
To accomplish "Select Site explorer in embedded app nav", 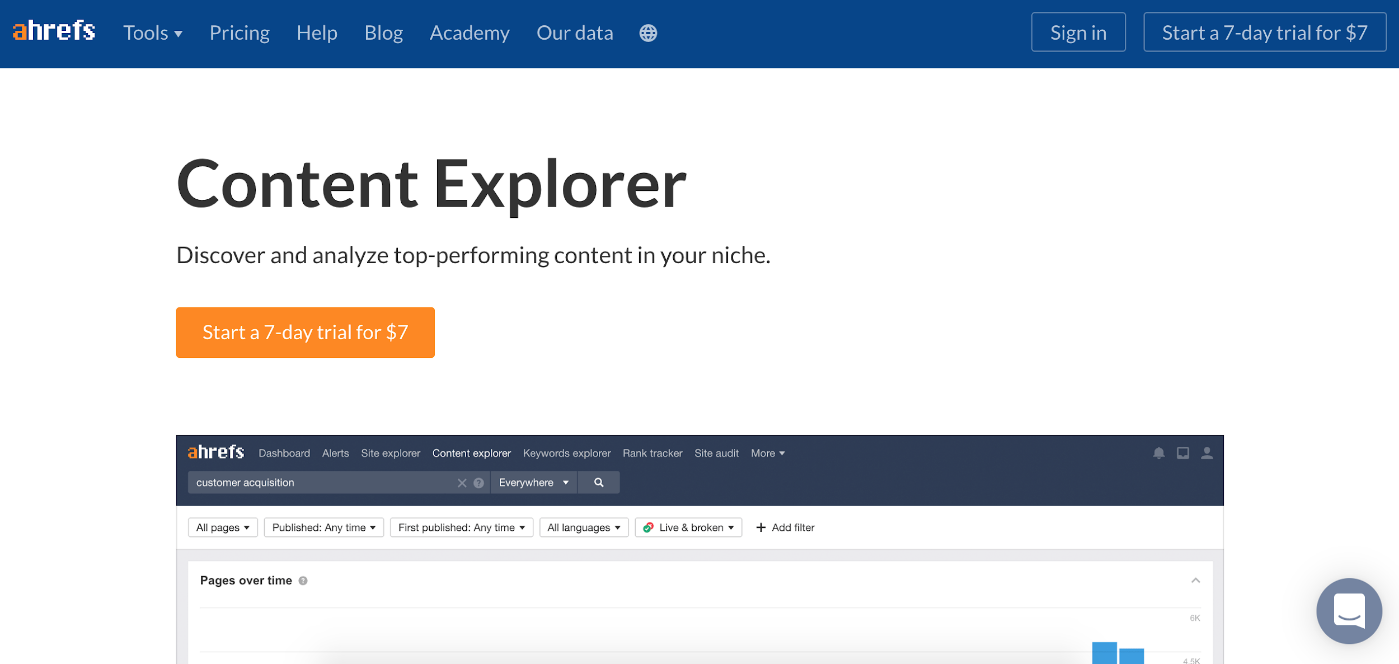I will tap(391, 453).
